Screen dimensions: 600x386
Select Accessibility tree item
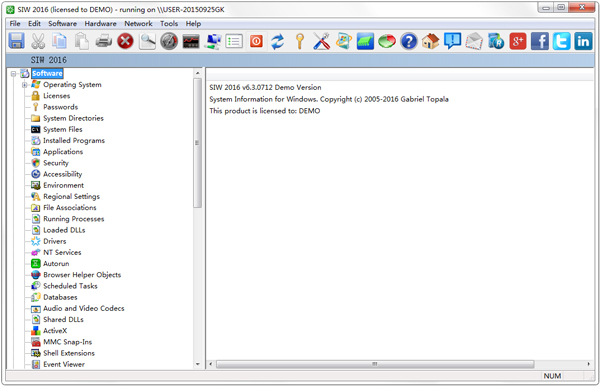pyautogui.click(x=62, y=174)
